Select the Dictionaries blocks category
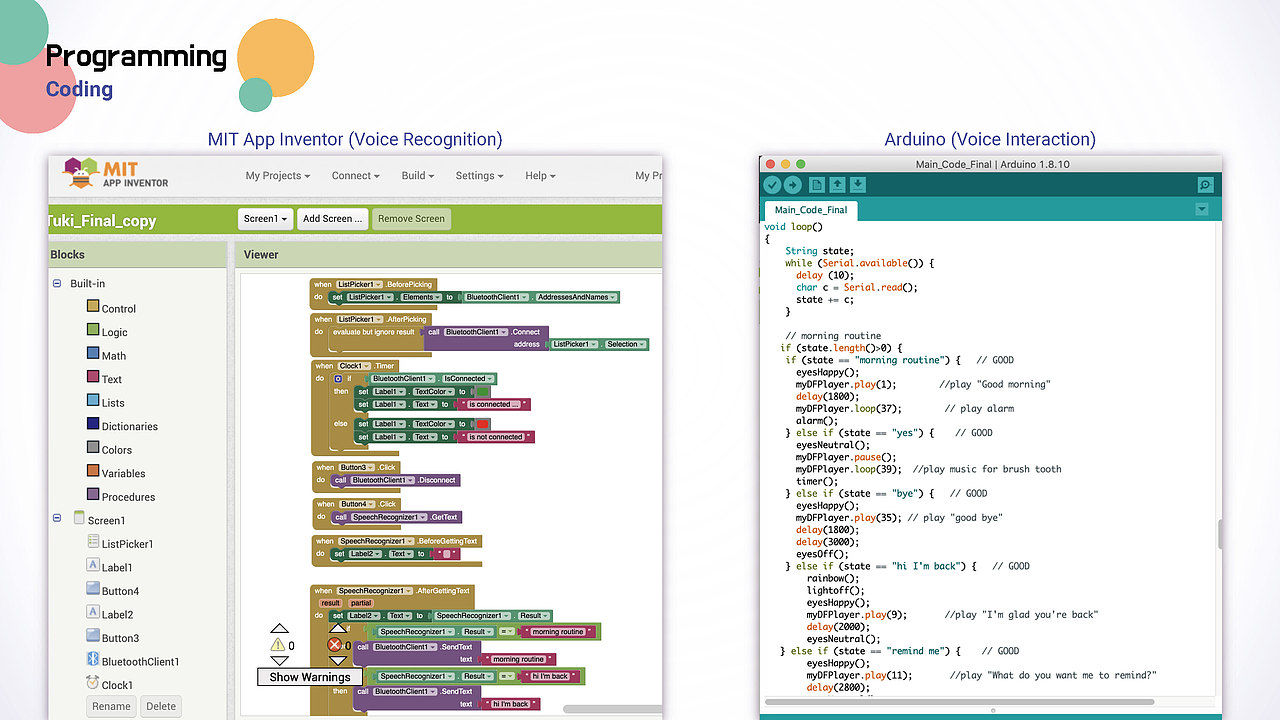The height and width of the screenshot is (720, 1280). coord(122,426)
